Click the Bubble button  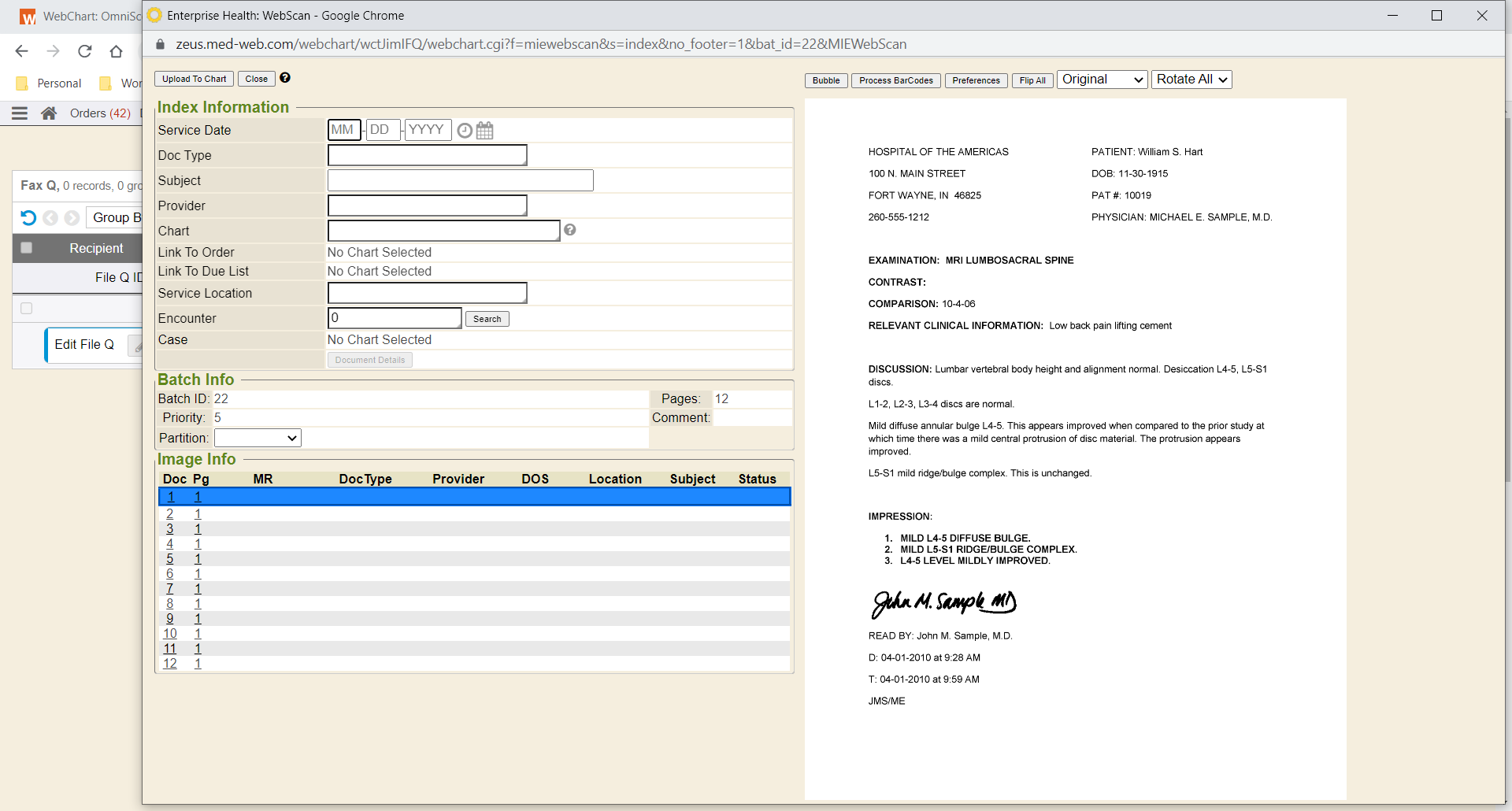click(x=826, y=80)
